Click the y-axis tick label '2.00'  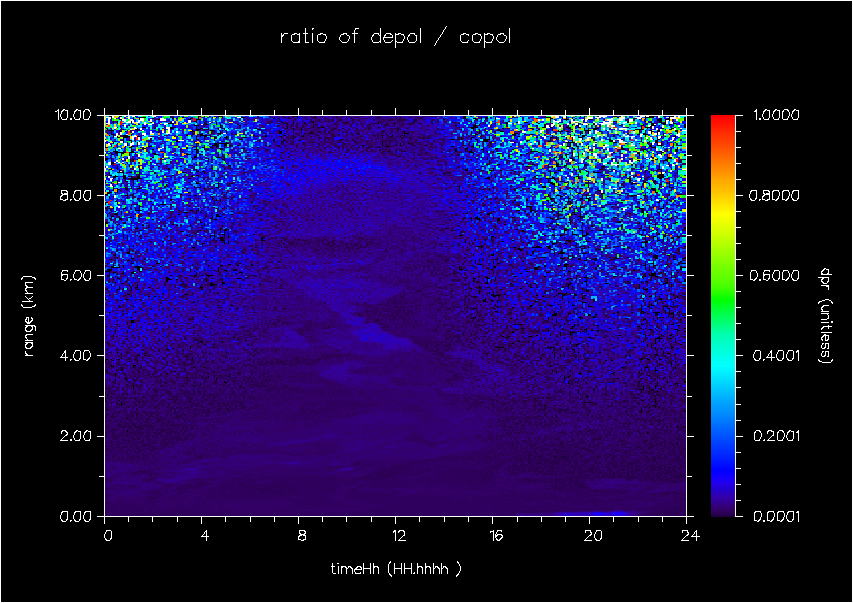76,436
